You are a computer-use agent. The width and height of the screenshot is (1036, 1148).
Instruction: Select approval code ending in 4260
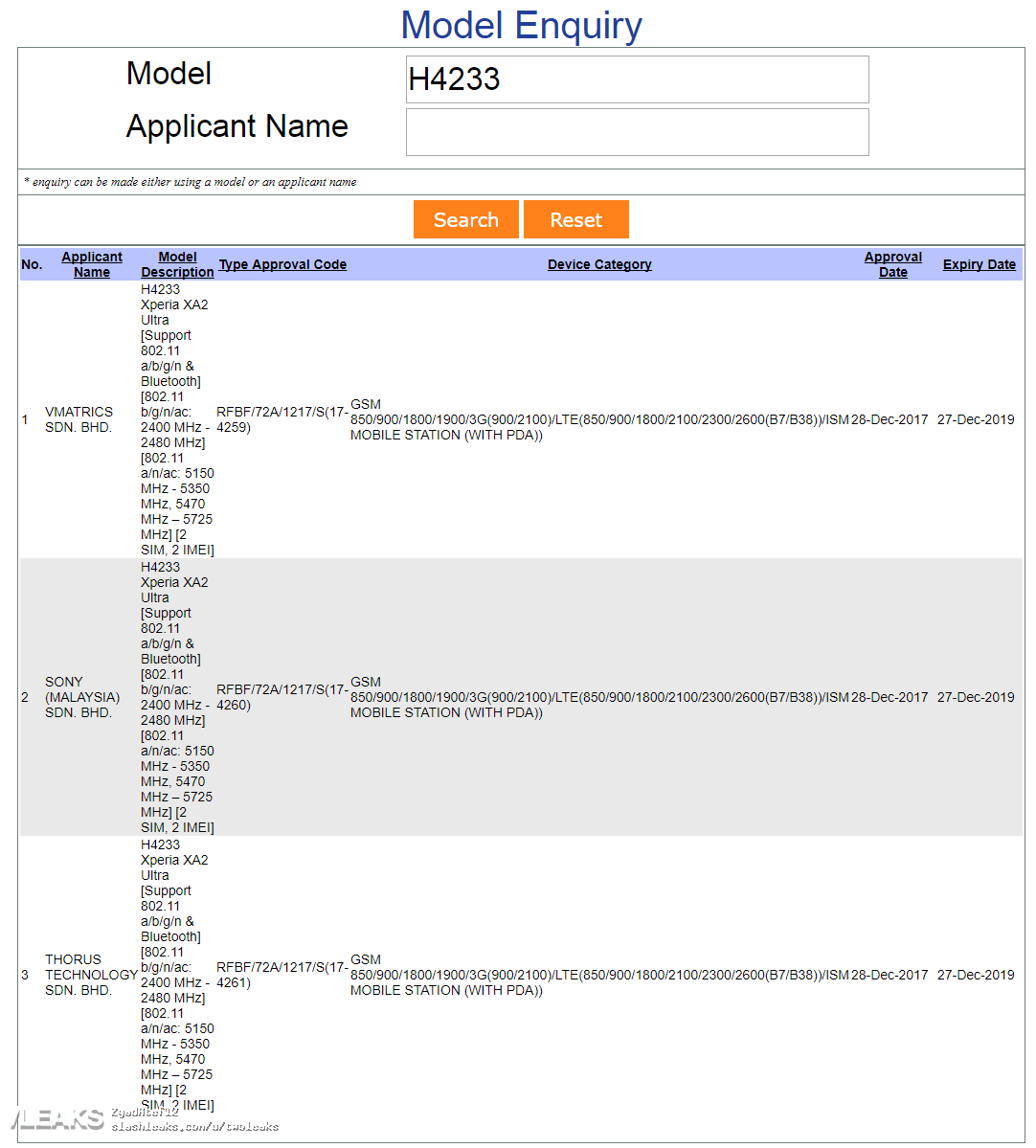click(x=282, y=697)
